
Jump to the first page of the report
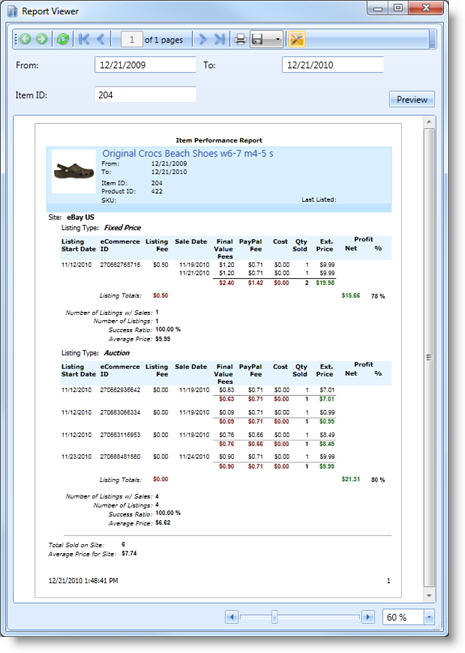84,39
